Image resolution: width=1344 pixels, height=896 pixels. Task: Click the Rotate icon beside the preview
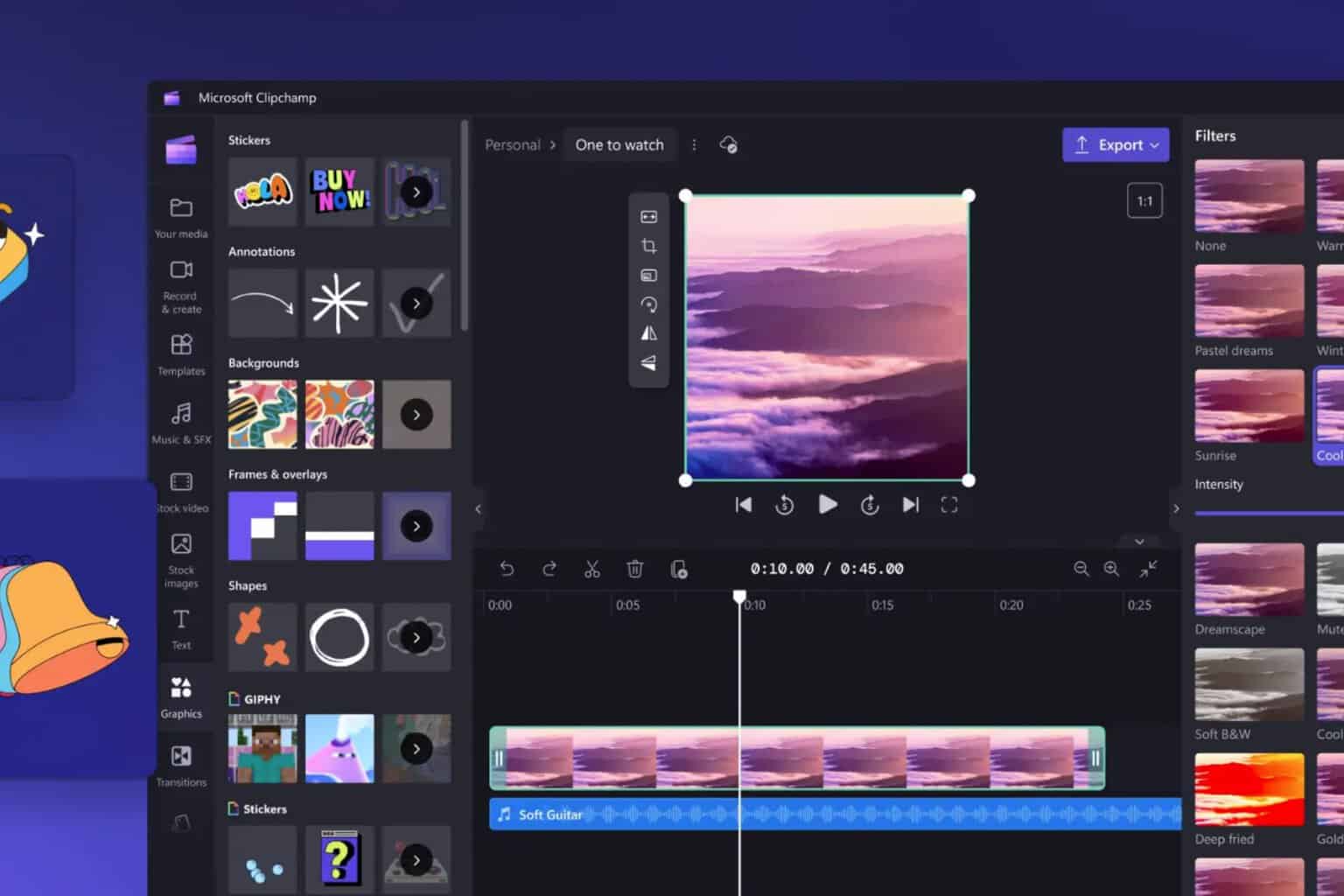click(648, 304)
